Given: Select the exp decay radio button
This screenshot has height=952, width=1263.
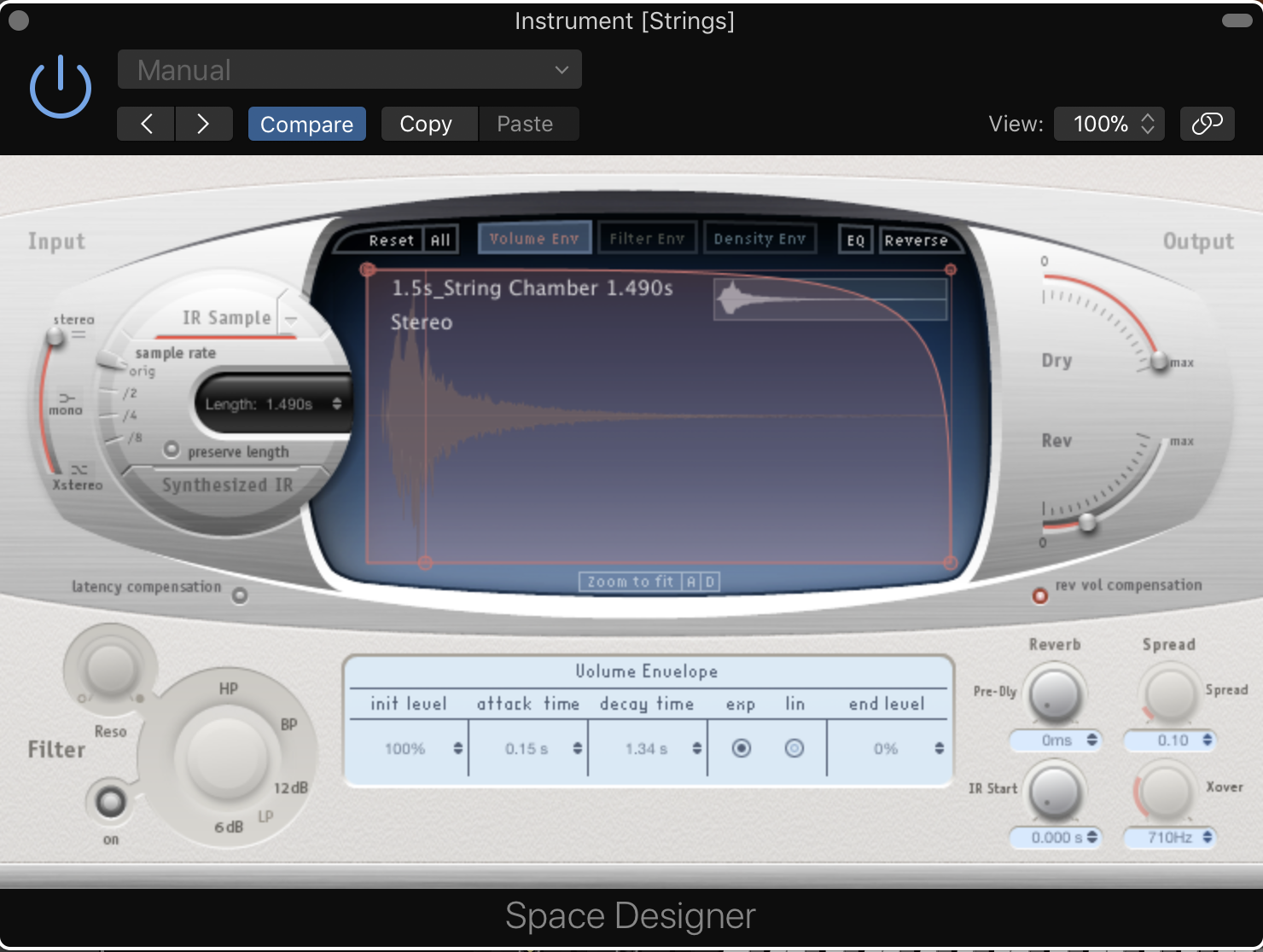Looking at the screenshot, I should (742, 749).
